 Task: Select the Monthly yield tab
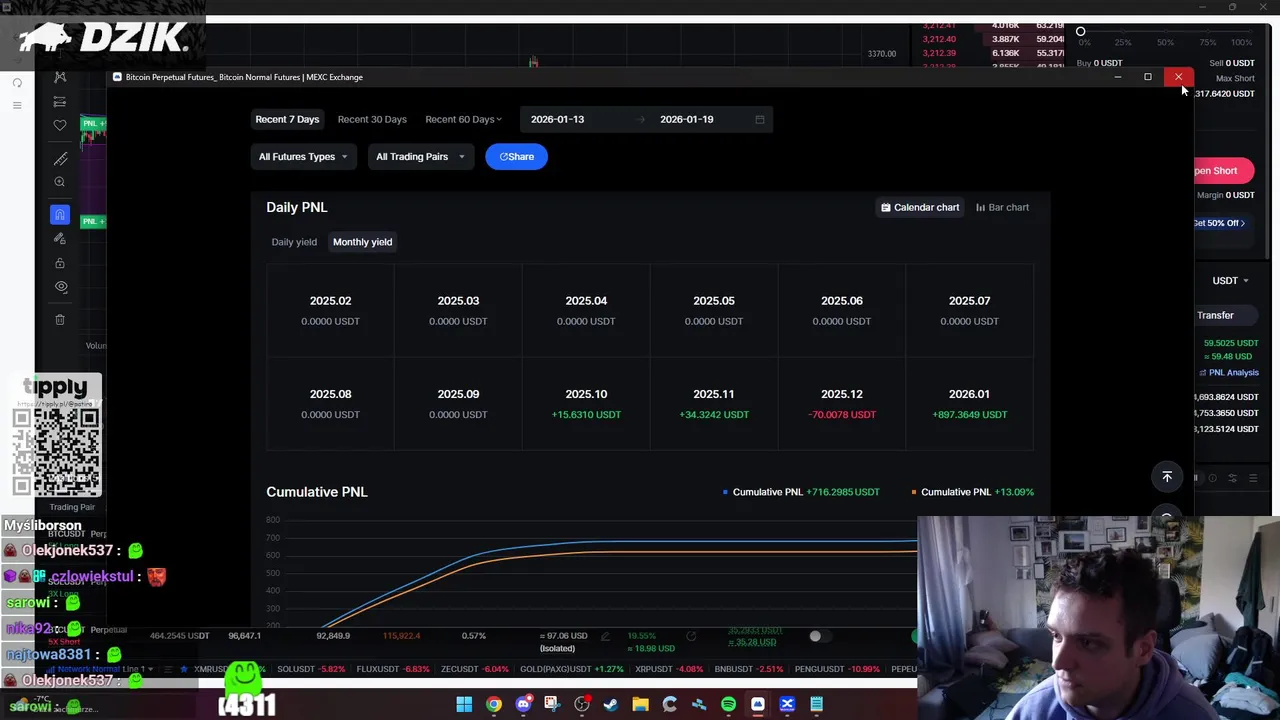coord(362,242)
